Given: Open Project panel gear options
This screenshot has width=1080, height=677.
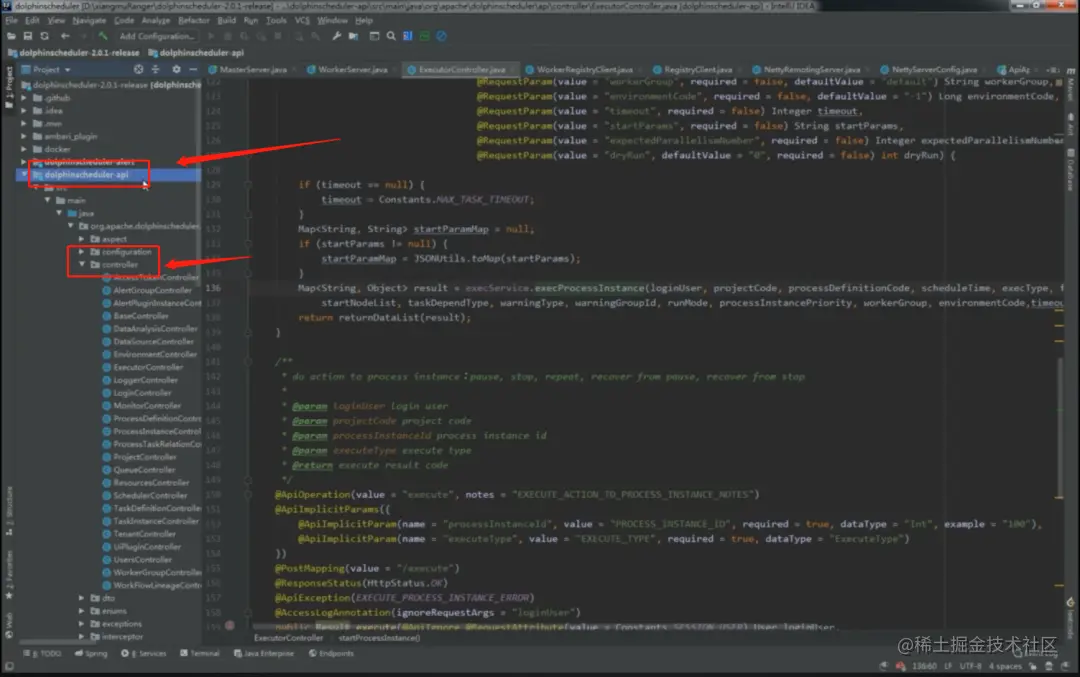Looking at the screenshot, I should (x=176, y=70).
